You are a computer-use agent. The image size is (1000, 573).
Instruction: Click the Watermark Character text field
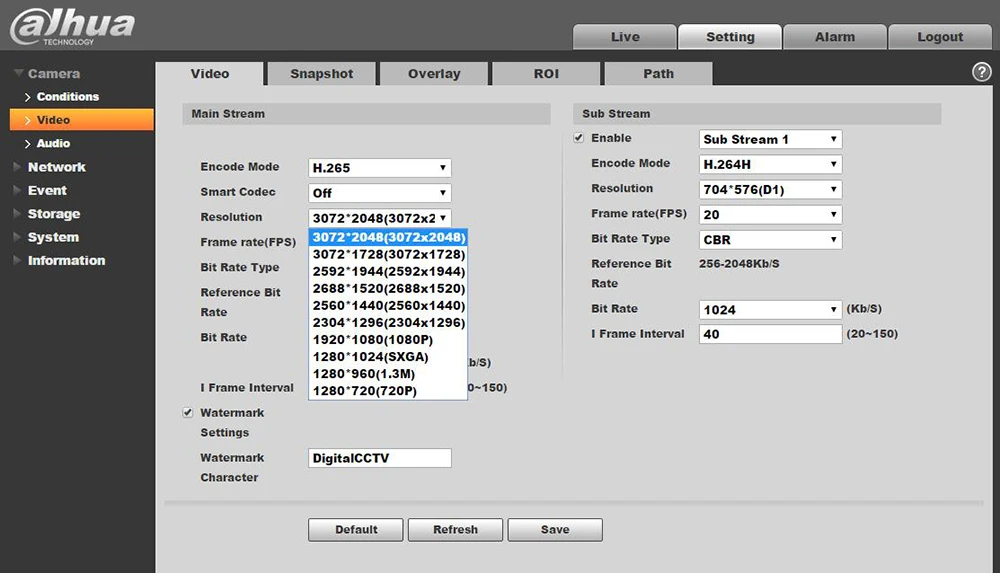tap(379, 458)
